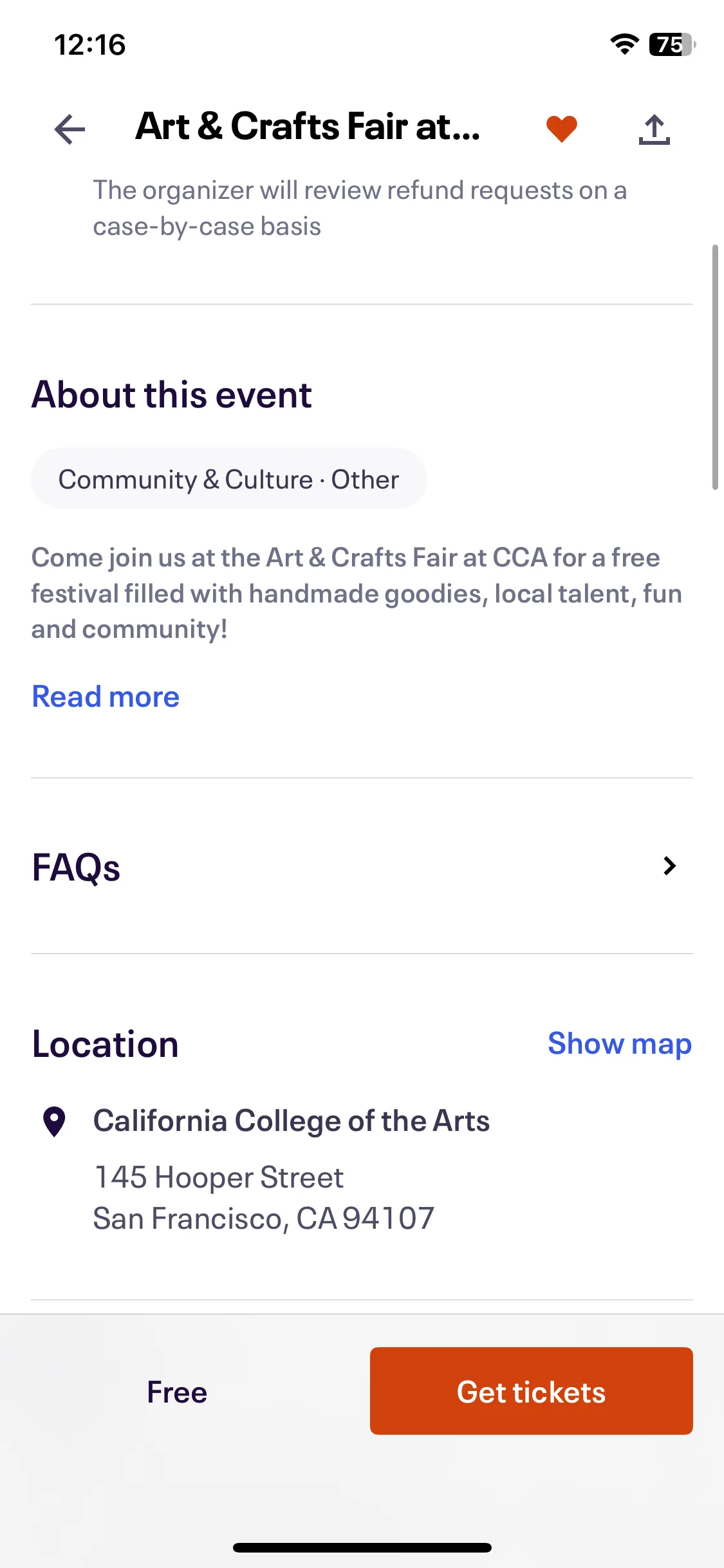The height and width of the screenshot is (1568, 724).
Task: Unlike event with the red heart icon
Action: pyautogui.click(x=562, y=128)
